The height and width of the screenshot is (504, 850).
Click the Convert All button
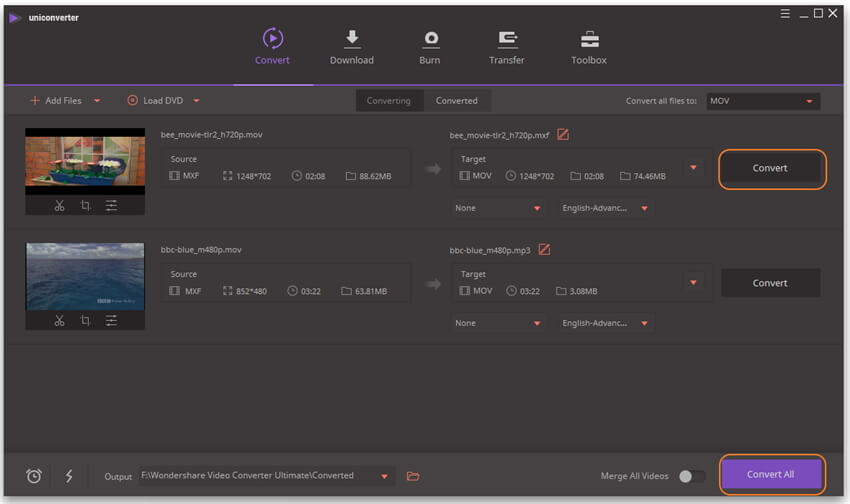coord(771,474)
